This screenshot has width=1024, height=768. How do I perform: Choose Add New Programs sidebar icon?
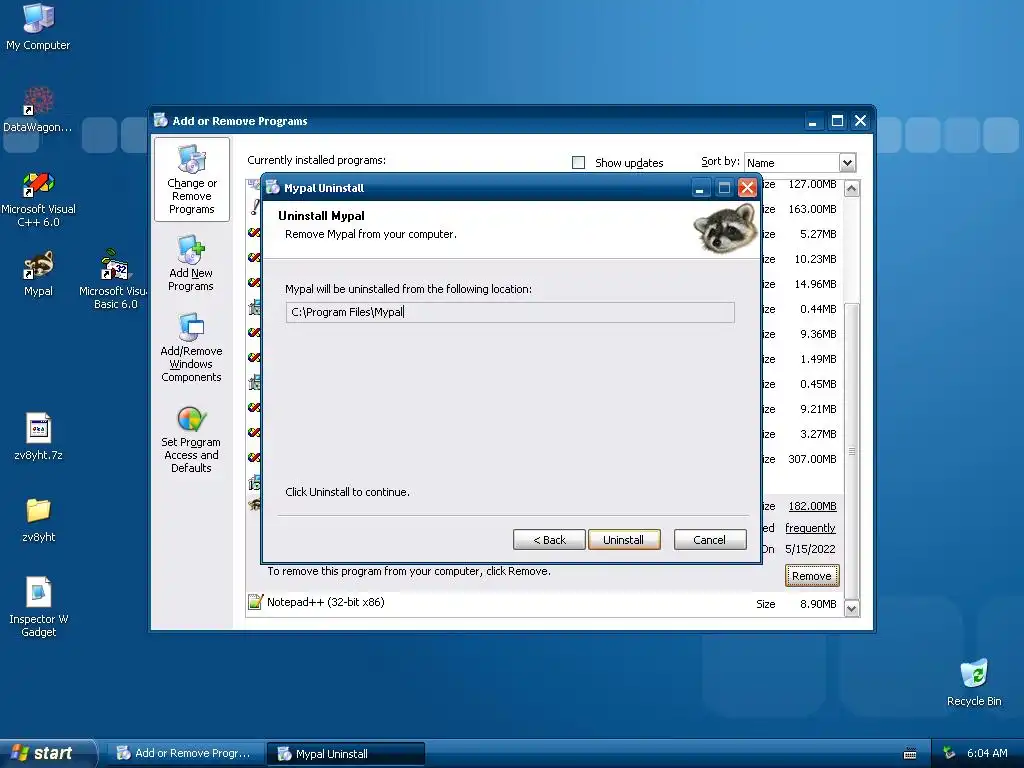point(191,263)
